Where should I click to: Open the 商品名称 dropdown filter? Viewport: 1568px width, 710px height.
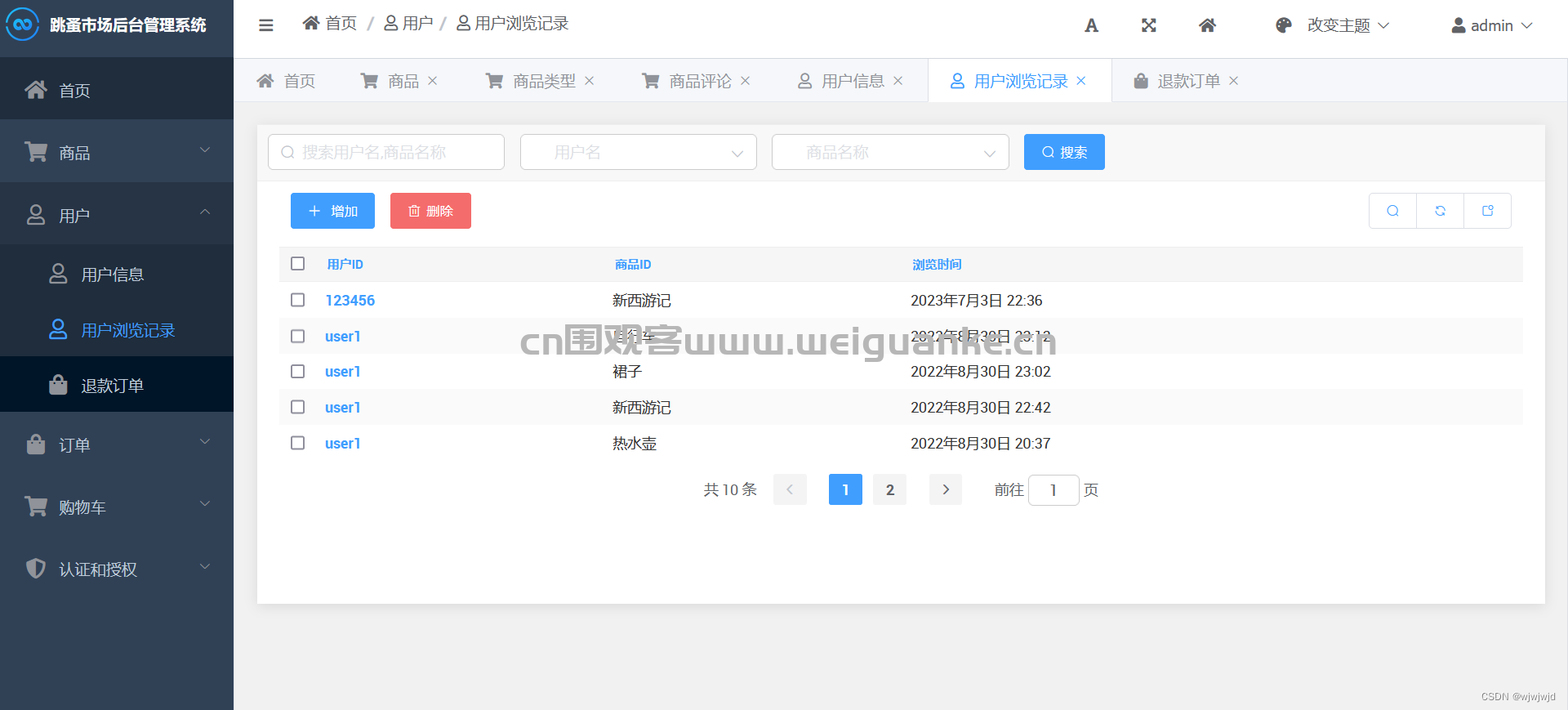[x=890, y=152]
